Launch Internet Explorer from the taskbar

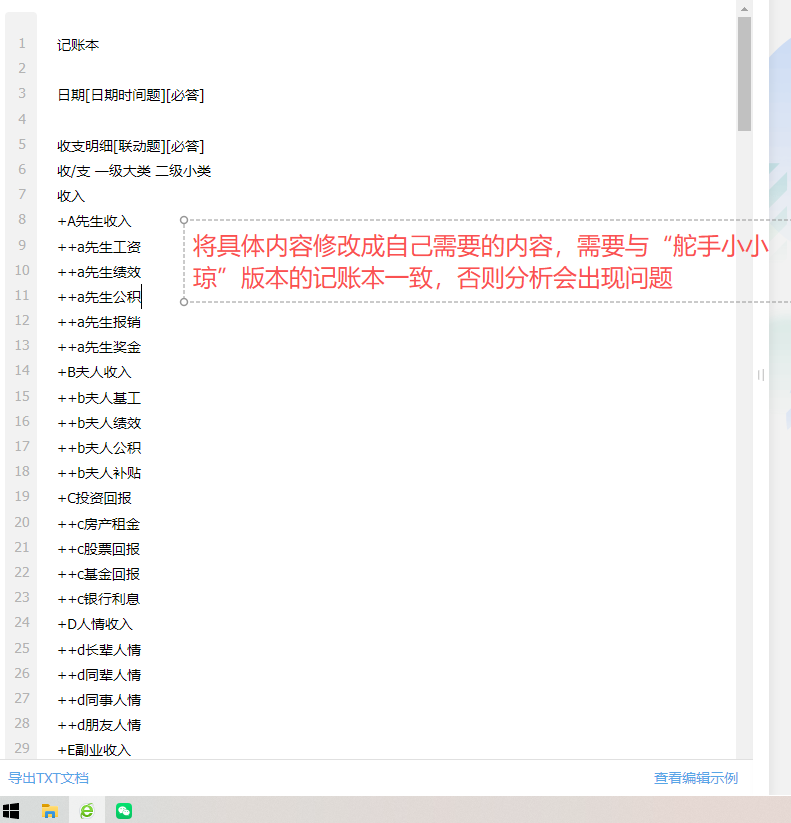(87, 811)
